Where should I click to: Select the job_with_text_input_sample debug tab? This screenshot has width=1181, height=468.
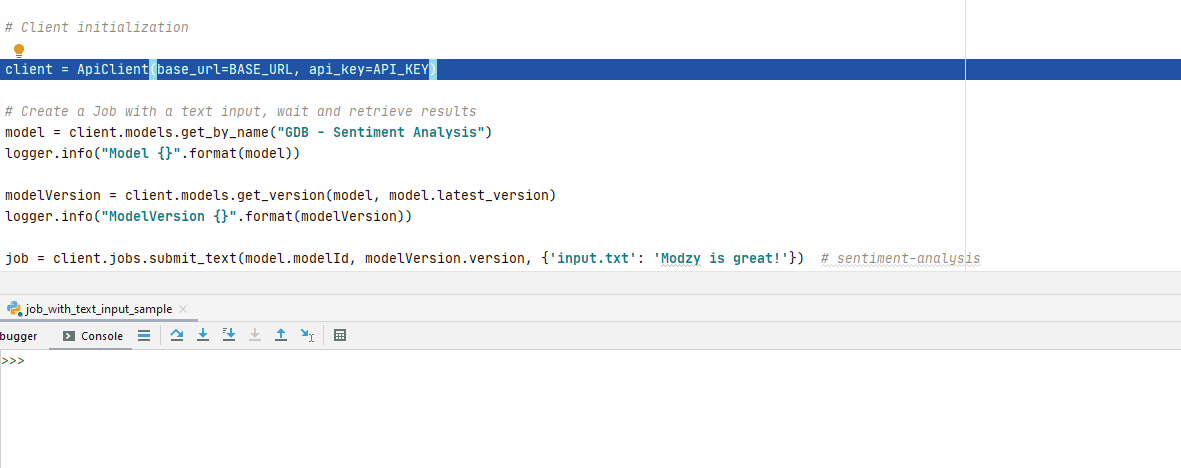tap(98, 309)
